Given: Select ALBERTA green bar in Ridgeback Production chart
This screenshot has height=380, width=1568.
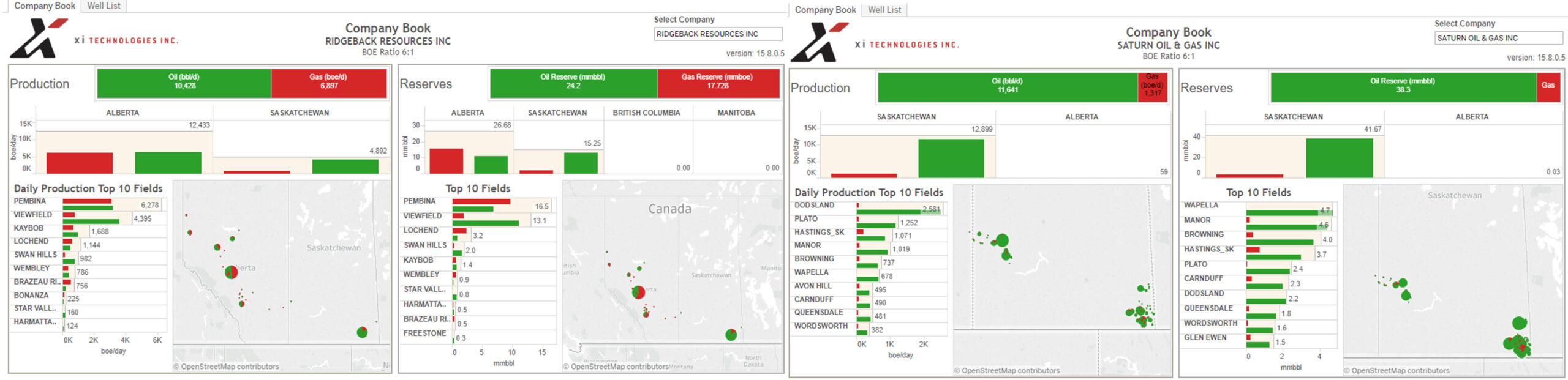Looking at the screenshot, I should click(x=168, y=163).
